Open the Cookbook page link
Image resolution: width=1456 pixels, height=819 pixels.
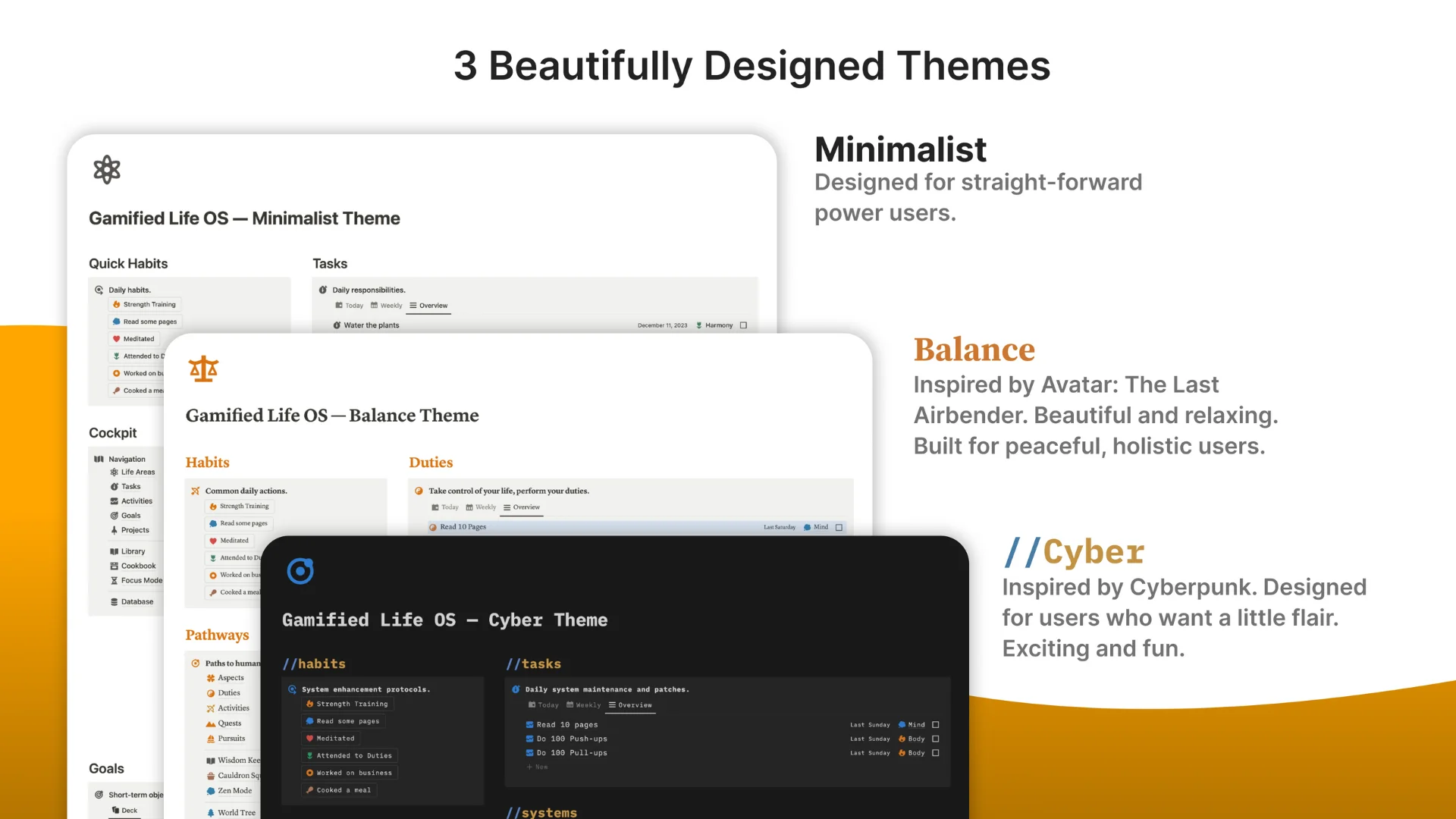[x=138, y=566]
